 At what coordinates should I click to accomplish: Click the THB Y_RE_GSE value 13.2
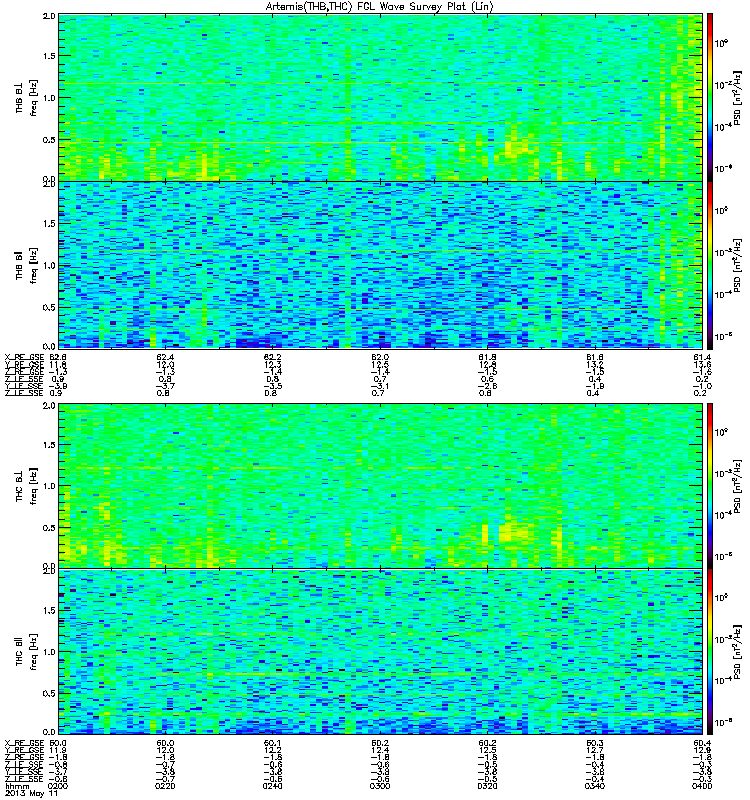pyautogui.click(x=595, y=365)
